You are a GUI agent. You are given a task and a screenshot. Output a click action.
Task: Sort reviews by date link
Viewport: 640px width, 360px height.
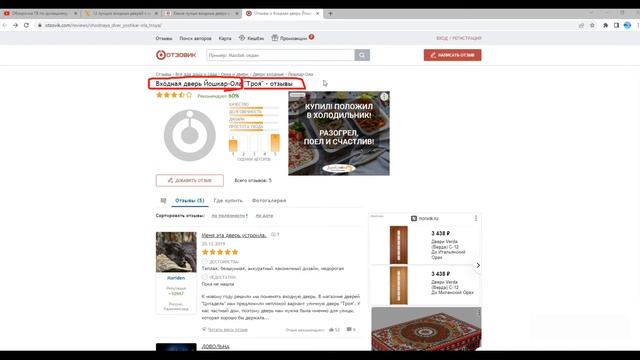pos(264,216)
